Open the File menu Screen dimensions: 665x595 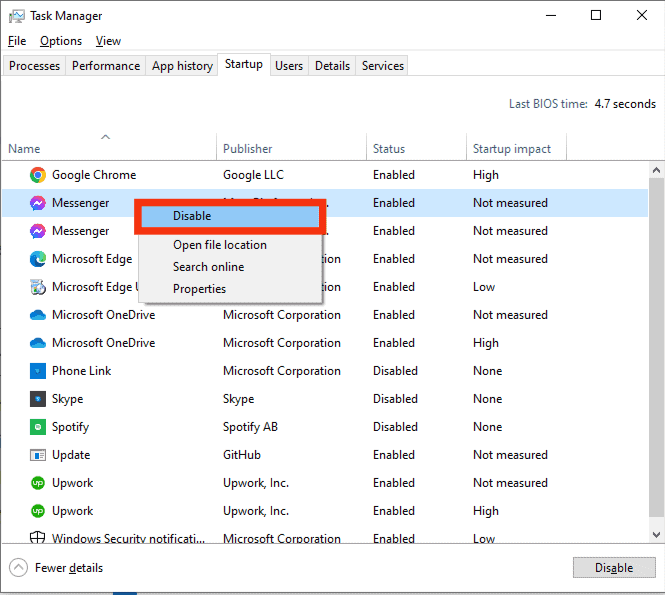point(17,41)
